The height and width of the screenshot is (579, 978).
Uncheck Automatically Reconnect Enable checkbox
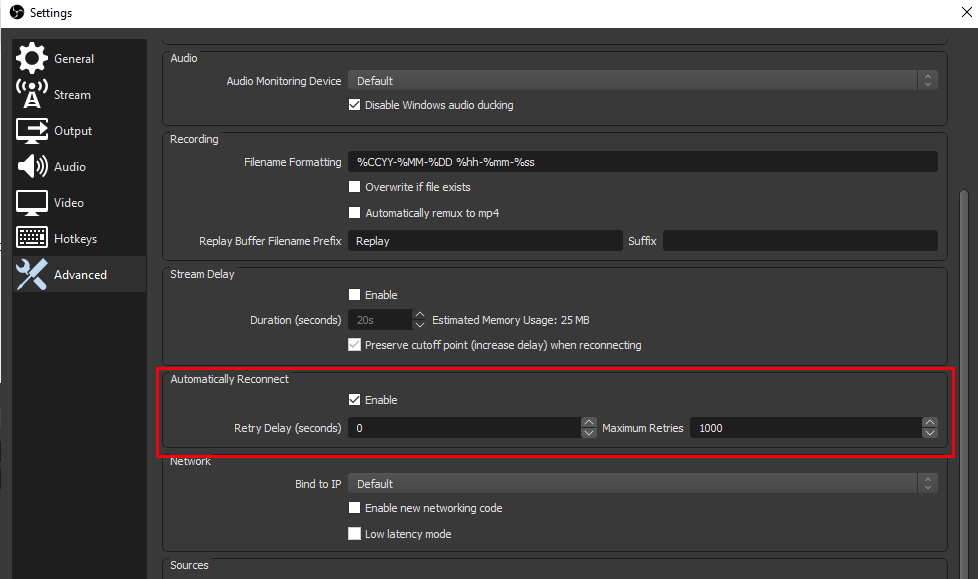354,399
